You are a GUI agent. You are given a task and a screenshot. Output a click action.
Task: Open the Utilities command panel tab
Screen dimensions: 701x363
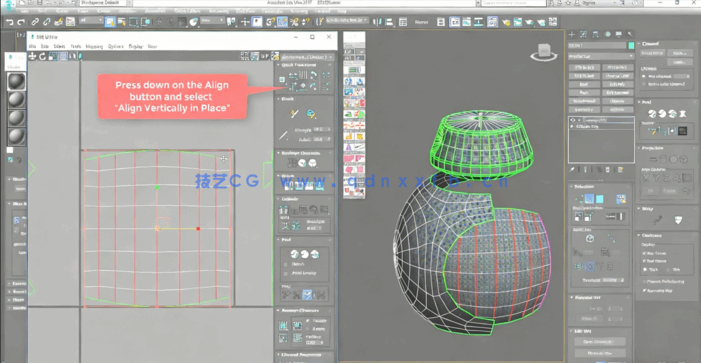[630, 34]
